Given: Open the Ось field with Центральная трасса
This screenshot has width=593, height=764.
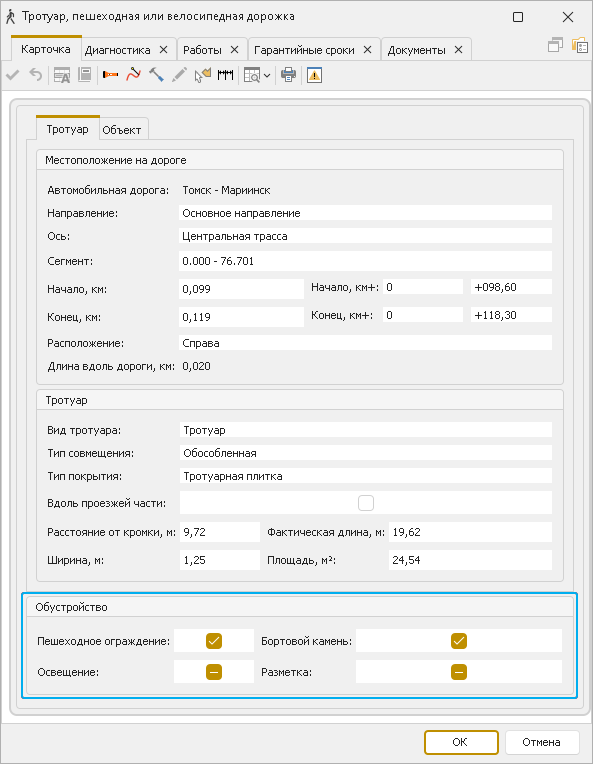Looking at the screenshot, I should pos(365,236).
